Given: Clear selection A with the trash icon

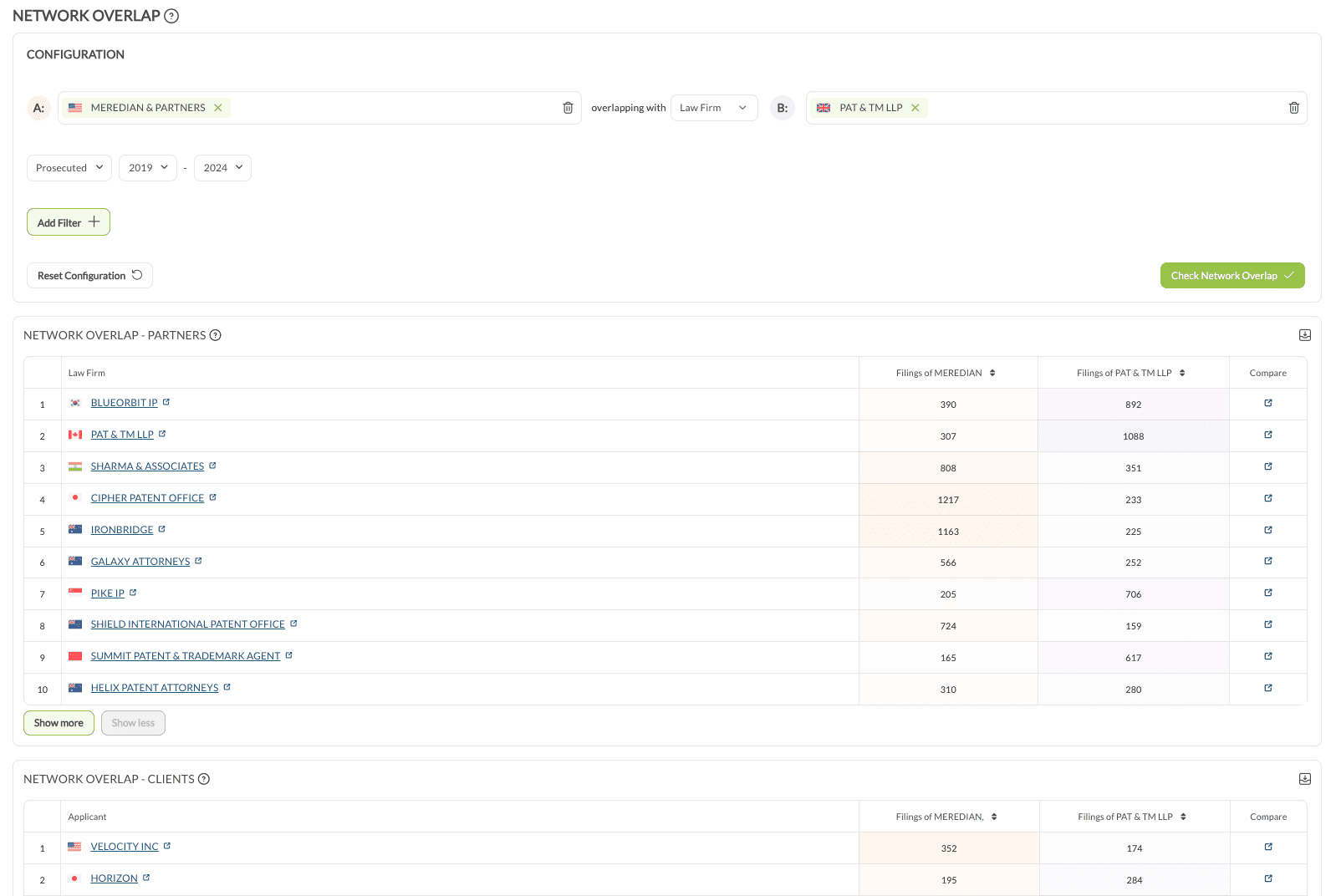Looking at the screenshot, I should [568, 108].
